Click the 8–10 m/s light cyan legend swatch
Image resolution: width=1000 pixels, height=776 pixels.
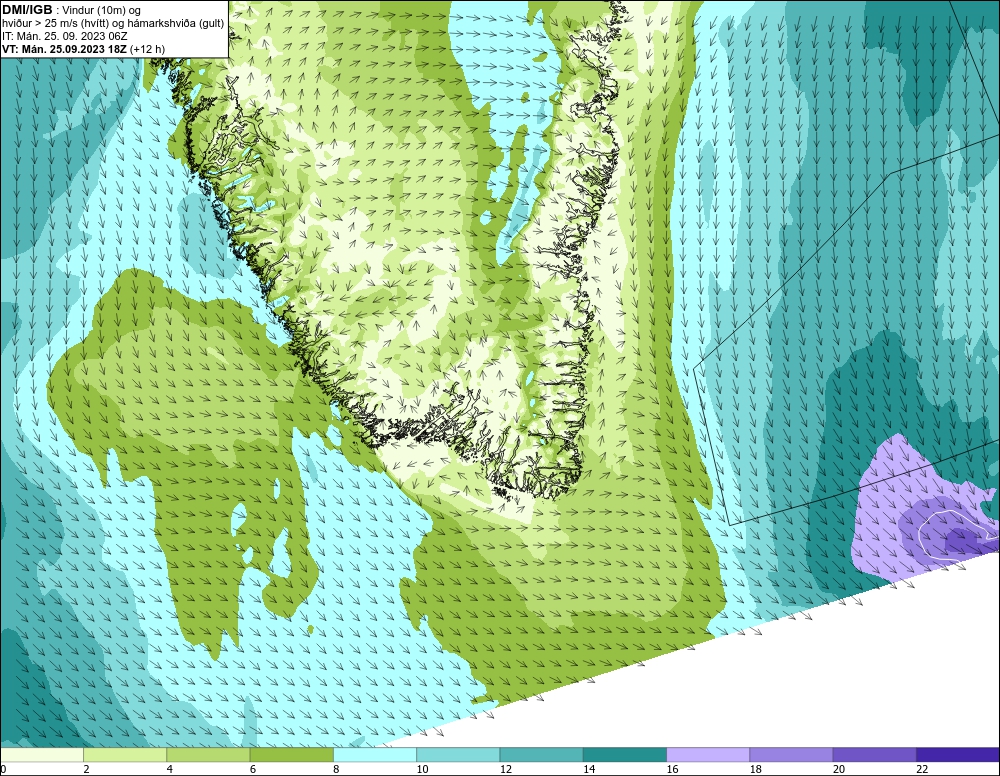(x=375, y=755)
